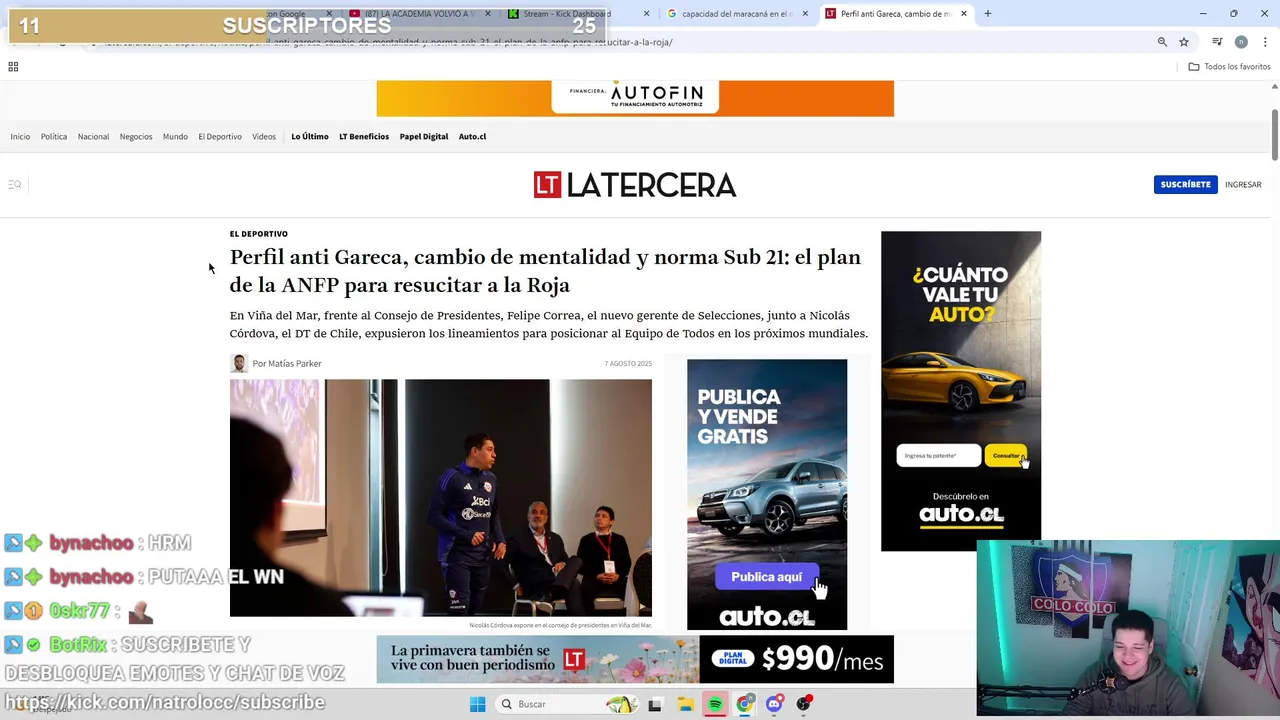Open a new browser tab

coord(988,14)
